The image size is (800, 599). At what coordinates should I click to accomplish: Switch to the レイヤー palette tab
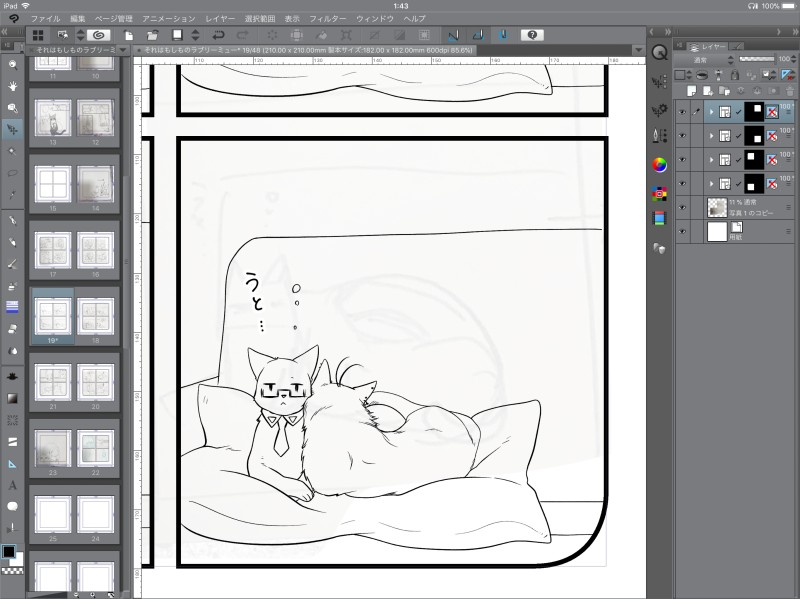pos(707,46)
